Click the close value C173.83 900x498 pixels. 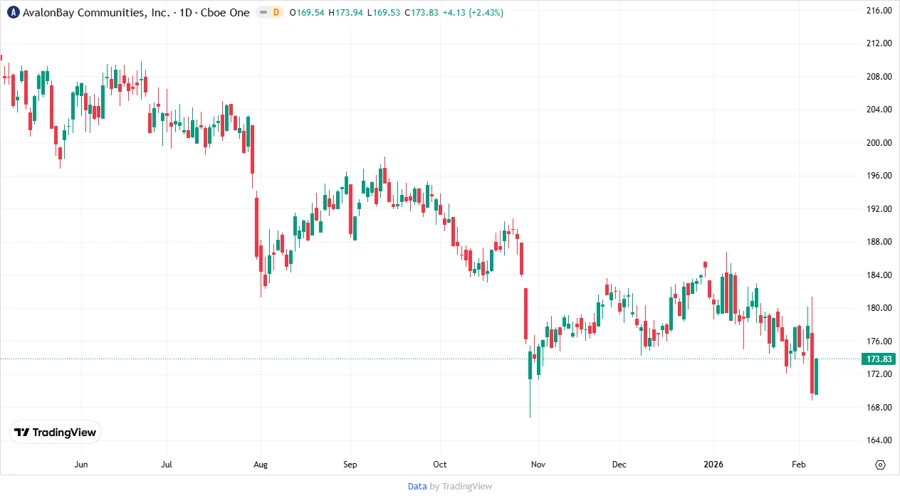[421, 12]
